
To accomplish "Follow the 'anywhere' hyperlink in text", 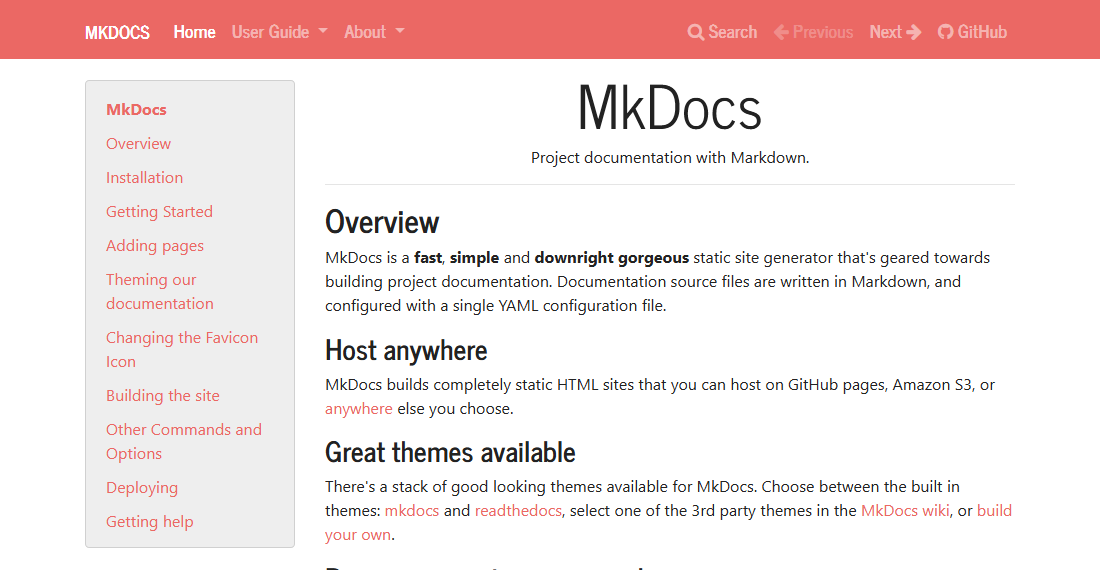I will point(358,409).
